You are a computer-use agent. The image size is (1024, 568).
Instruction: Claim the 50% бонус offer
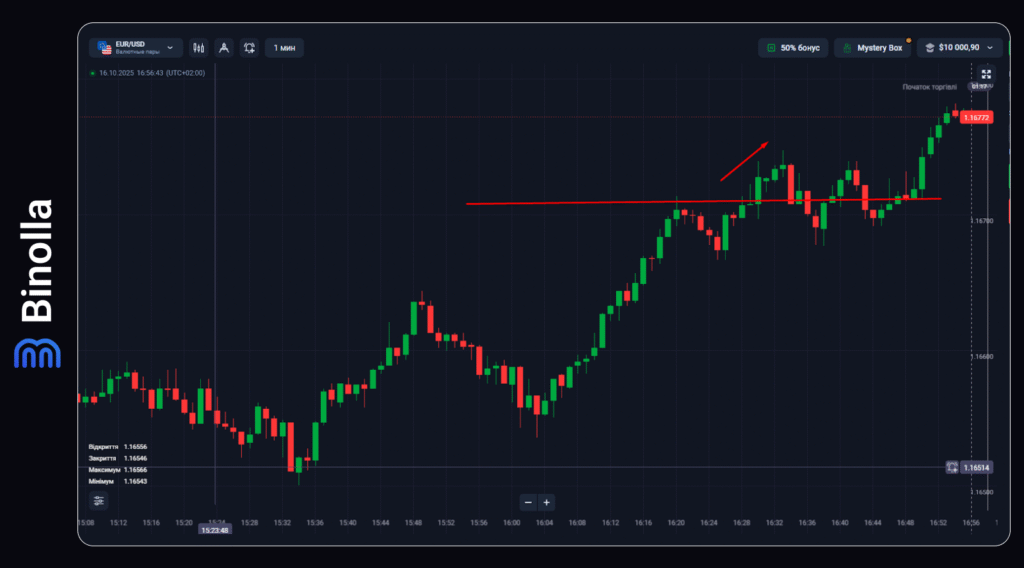coord(793,48)
